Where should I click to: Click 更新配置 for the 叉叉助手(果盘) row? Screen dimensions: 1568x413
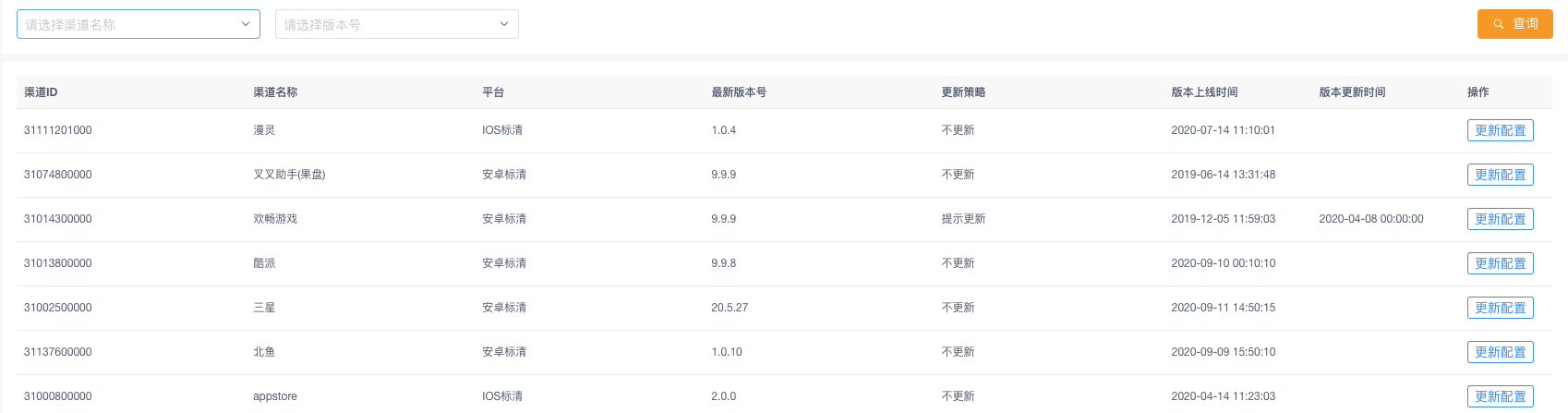click(x=1500, y=175)
